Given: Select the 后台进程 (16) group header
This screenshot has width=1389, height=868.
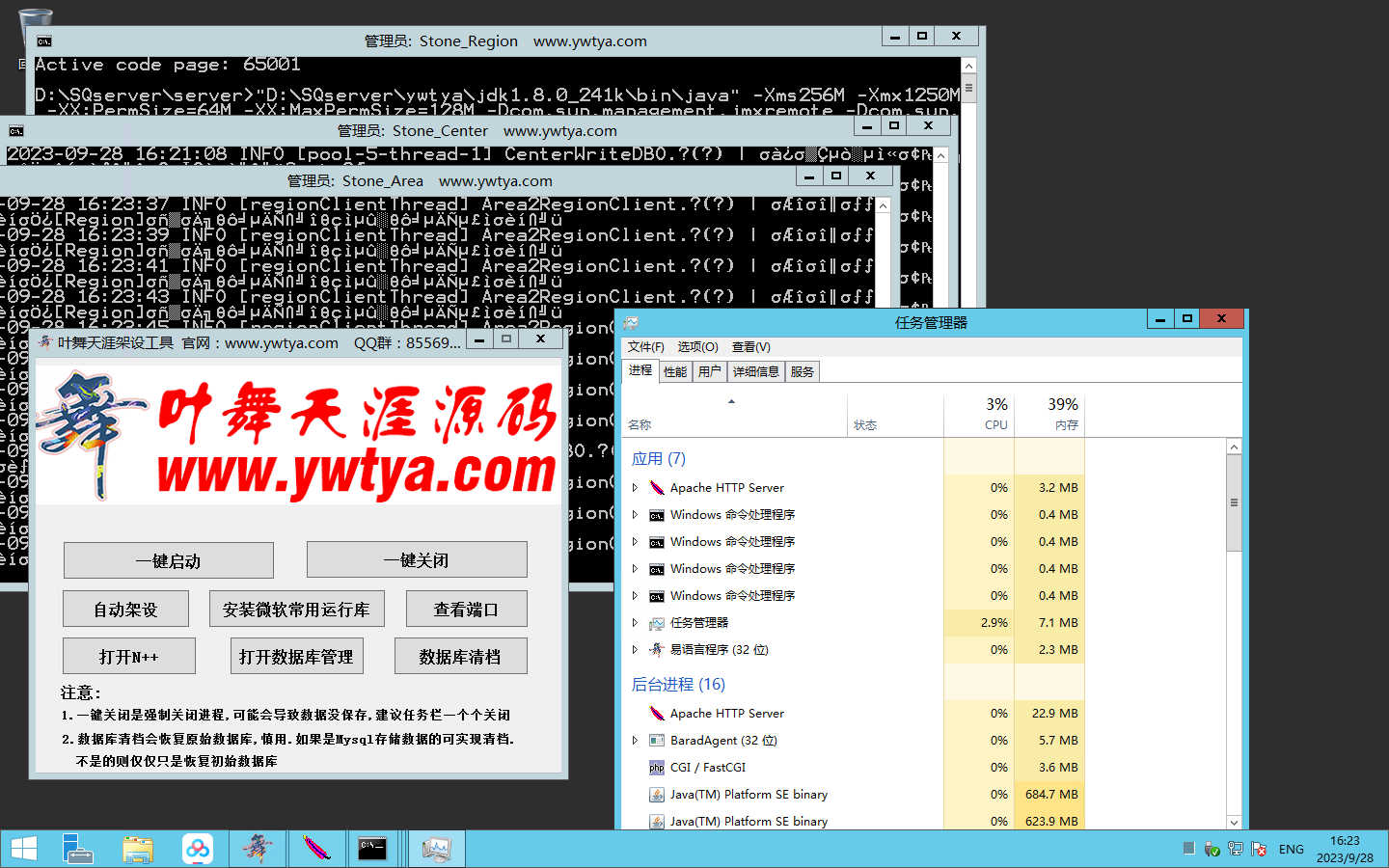Looking at the screenshot, I should click(x=678, y=685).
